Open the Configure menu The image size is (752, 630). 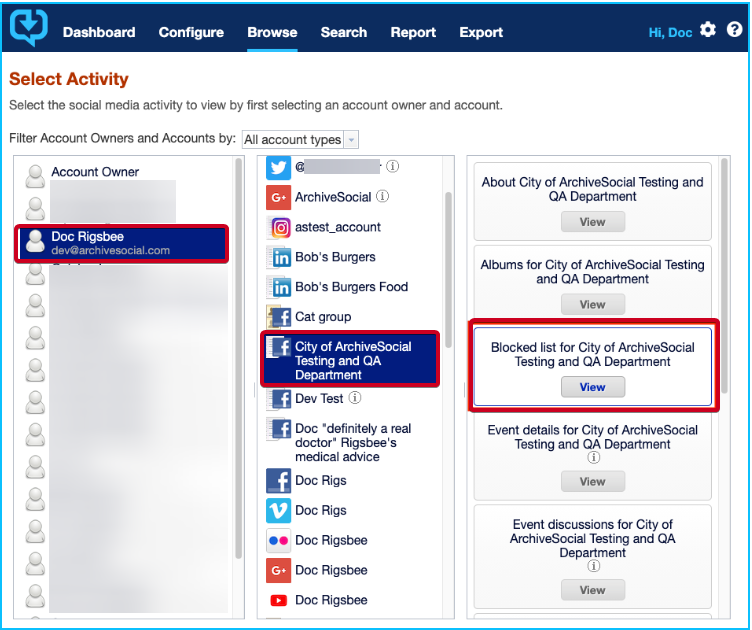pyautogui.click(x=191, y=32)
